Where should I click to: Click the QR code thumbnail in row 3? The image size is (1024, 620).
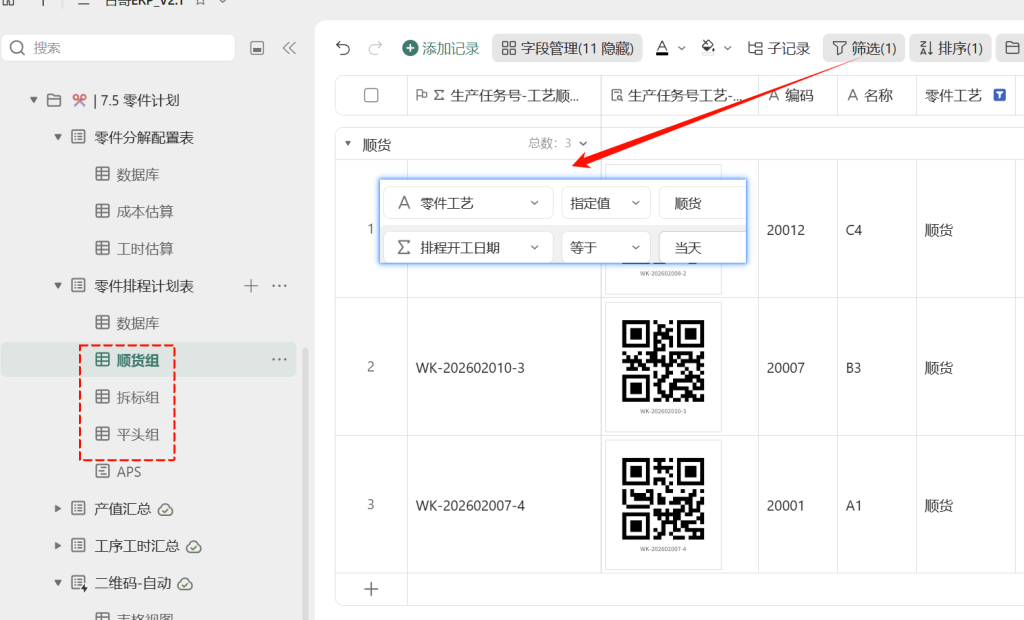663,504
